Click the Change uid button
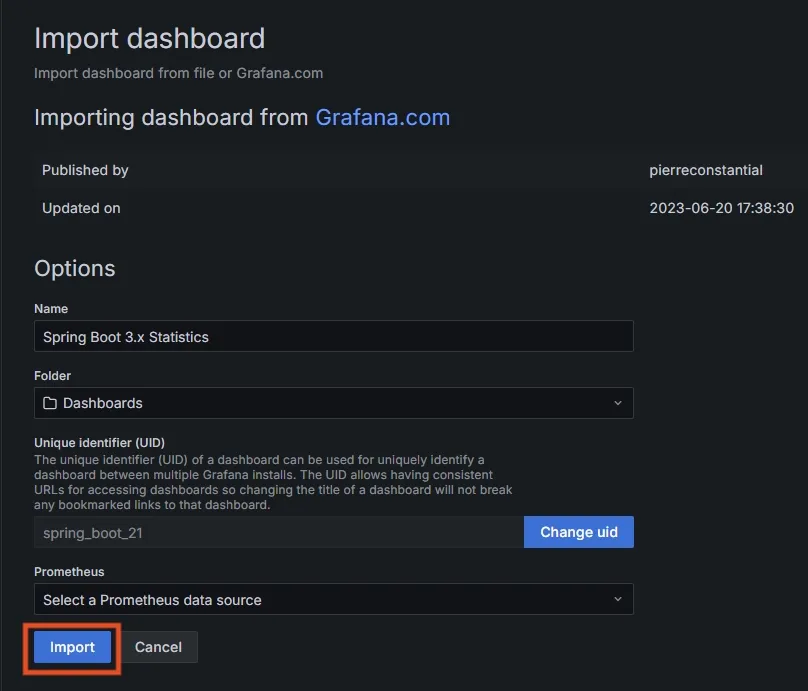Image resolution: width=808 pixels, height=691 pixels. click(x=579, y=532)
